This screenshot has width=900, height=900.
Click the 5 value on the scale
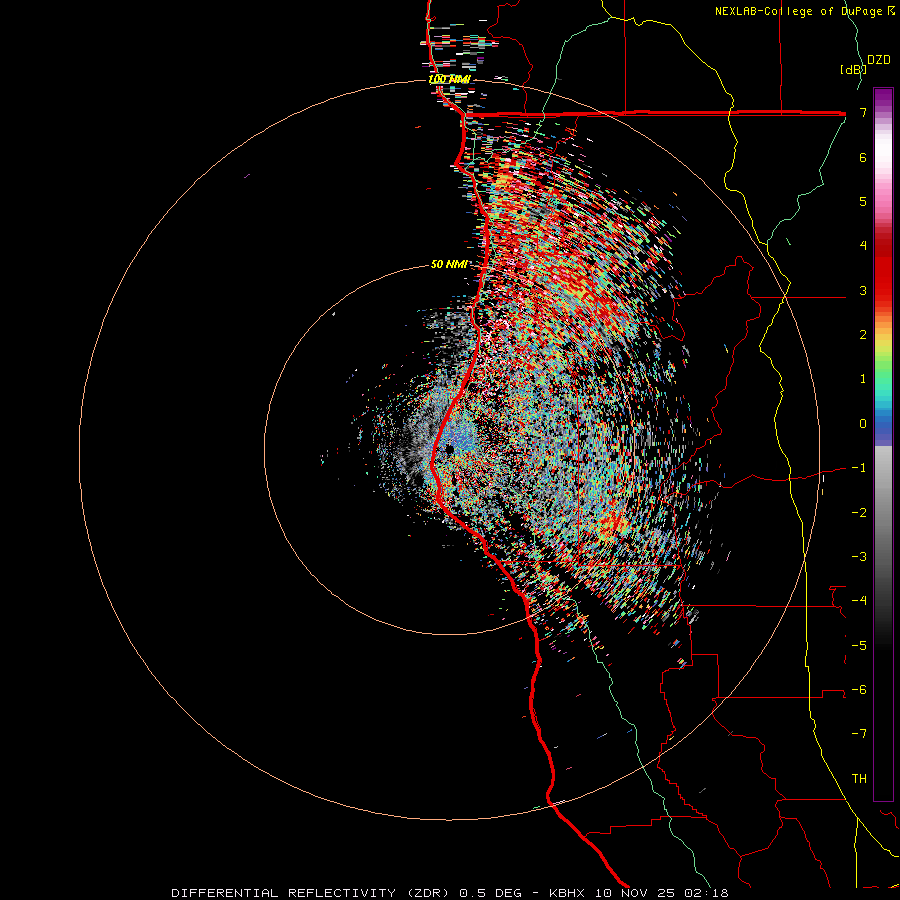(x=863, y=201)
